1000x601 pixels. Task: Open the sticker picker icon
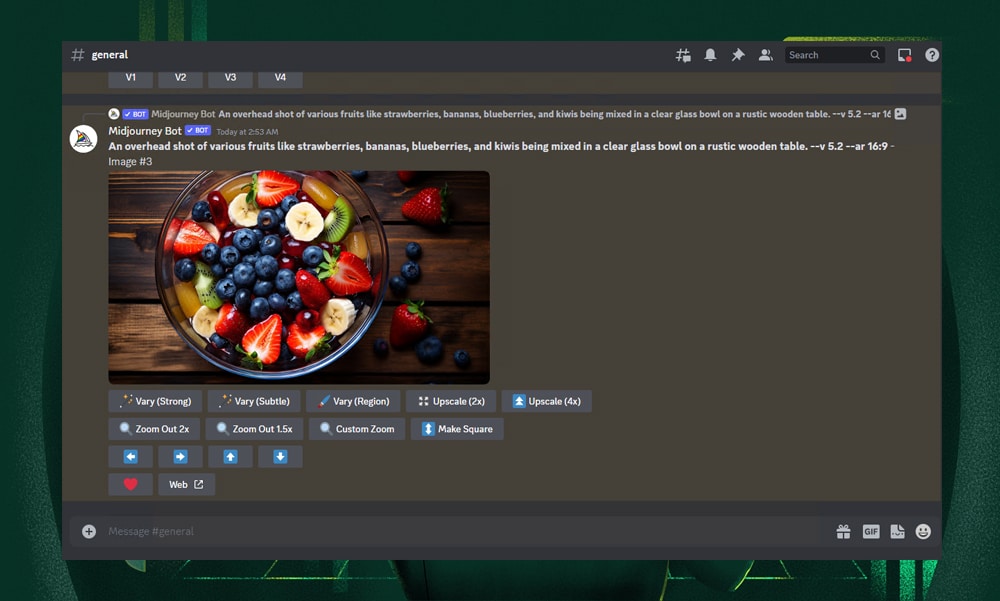(x=897, y=532)
